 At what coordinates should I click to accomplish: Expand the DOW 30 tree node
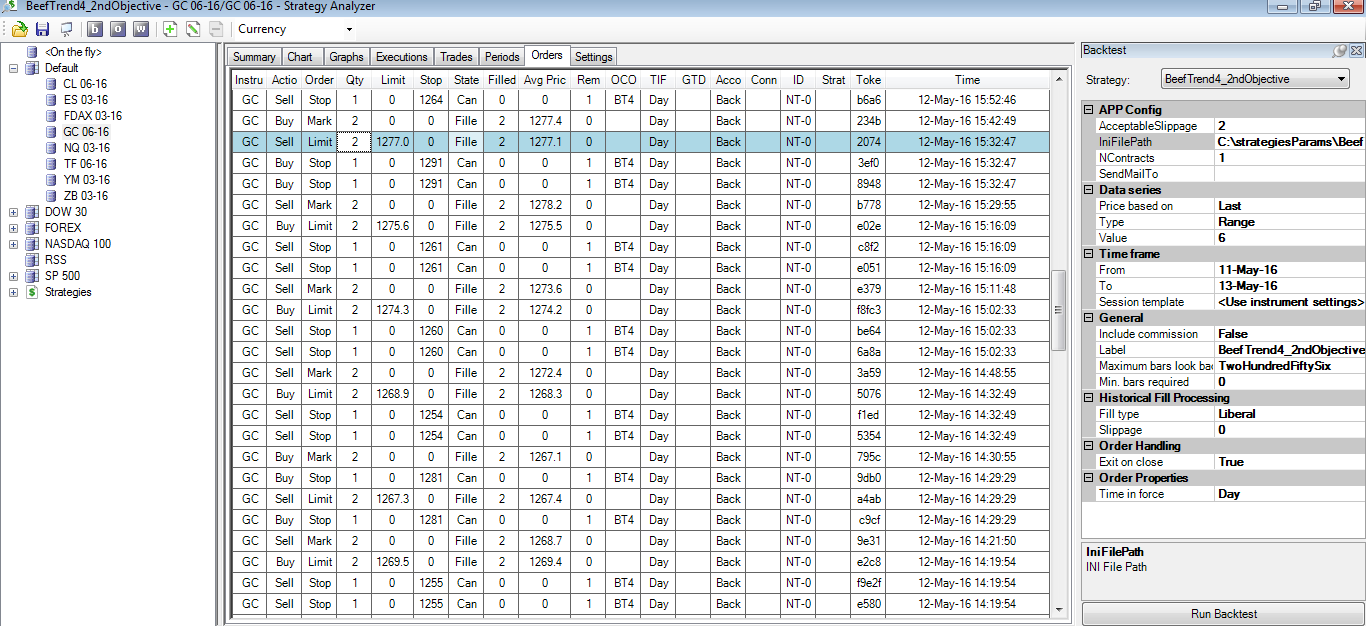[14, 212]
